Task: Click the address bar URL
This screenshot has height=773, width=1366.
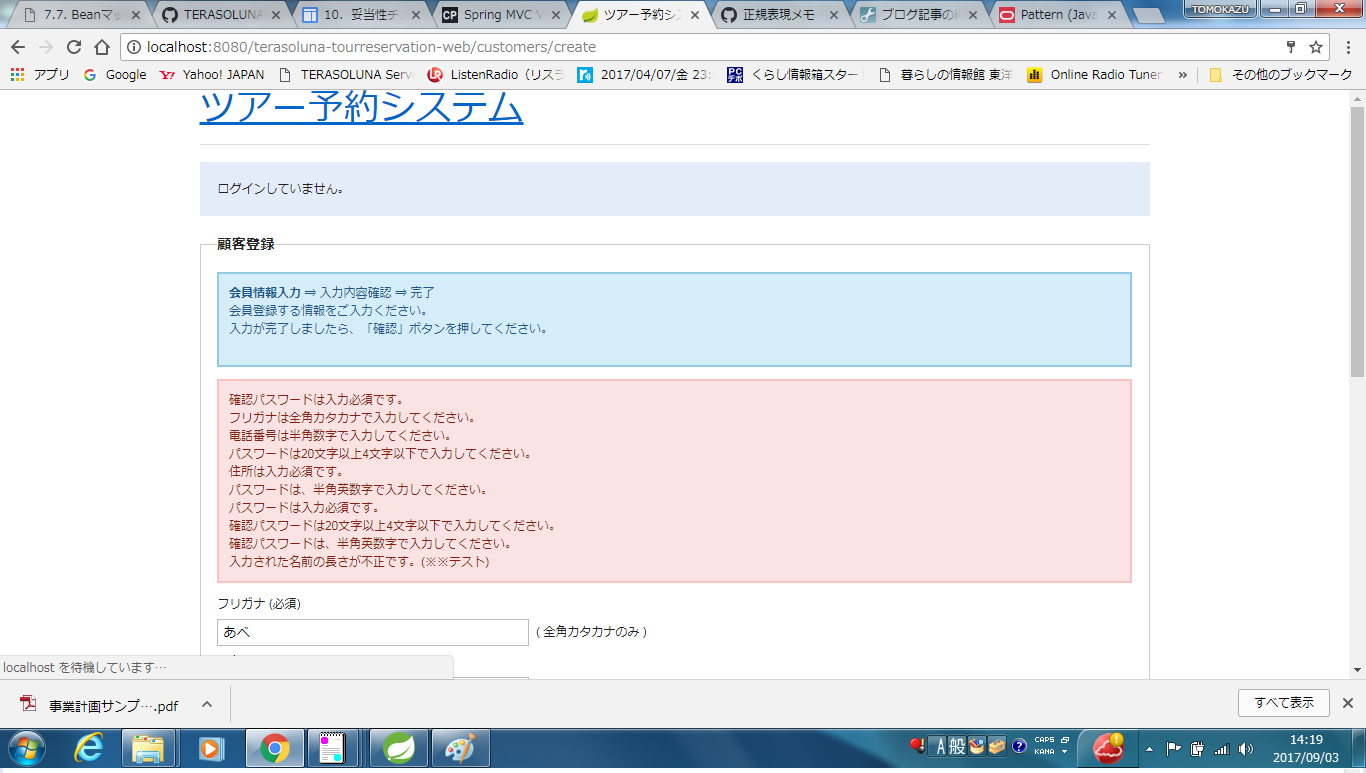Action: (x=371, y=47)
